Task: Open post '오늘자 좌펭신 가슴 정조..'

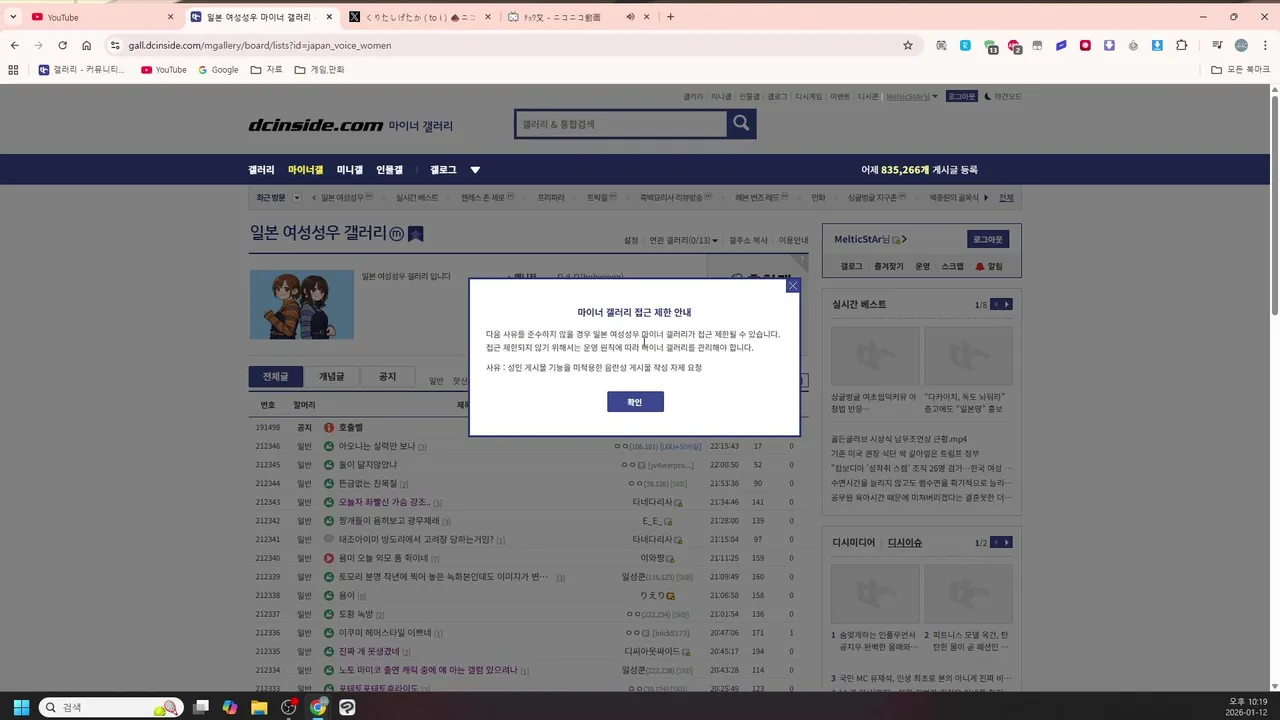Action: coord(384,502)
